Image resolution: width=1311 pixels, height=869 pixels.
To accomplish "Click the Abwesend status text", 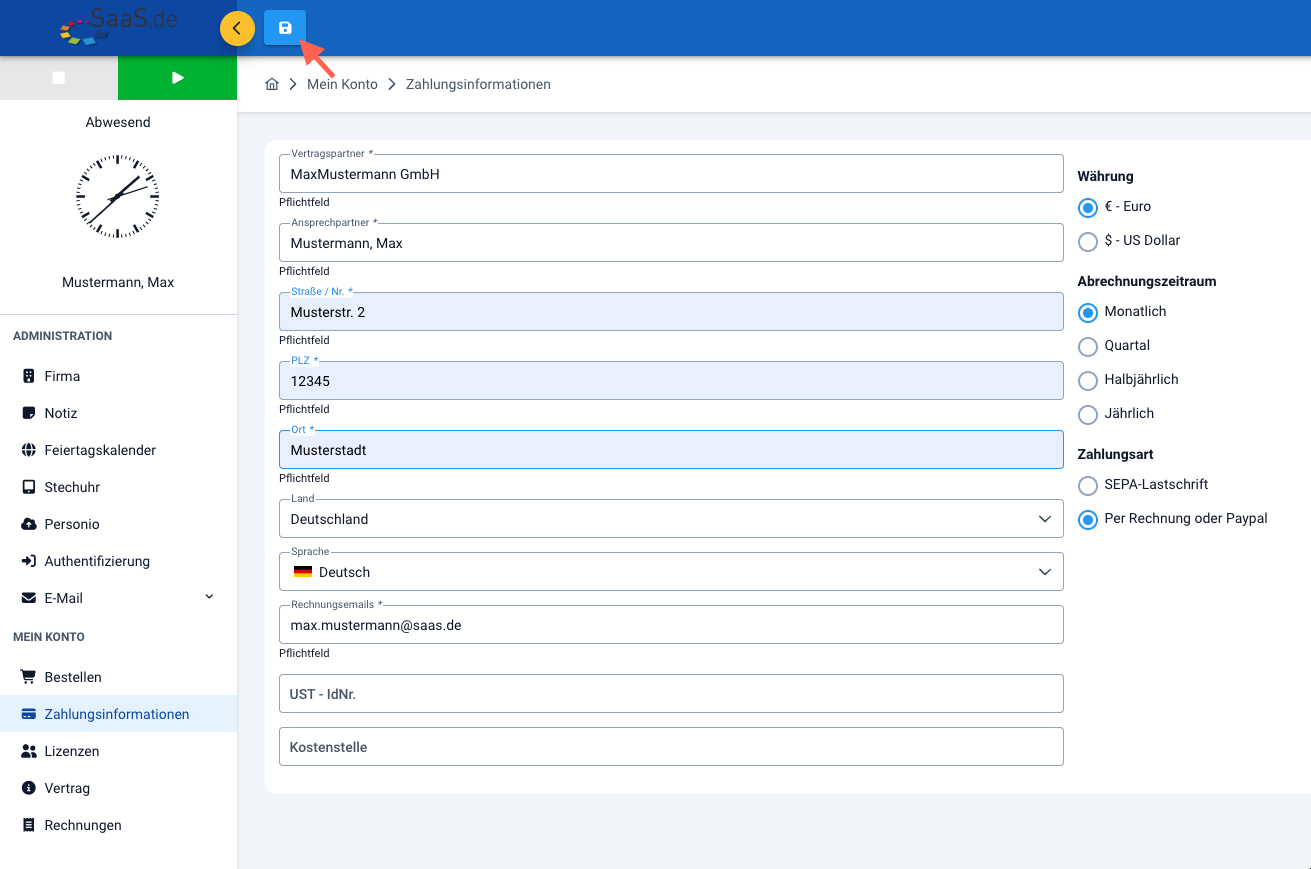I will coord(118,122).
